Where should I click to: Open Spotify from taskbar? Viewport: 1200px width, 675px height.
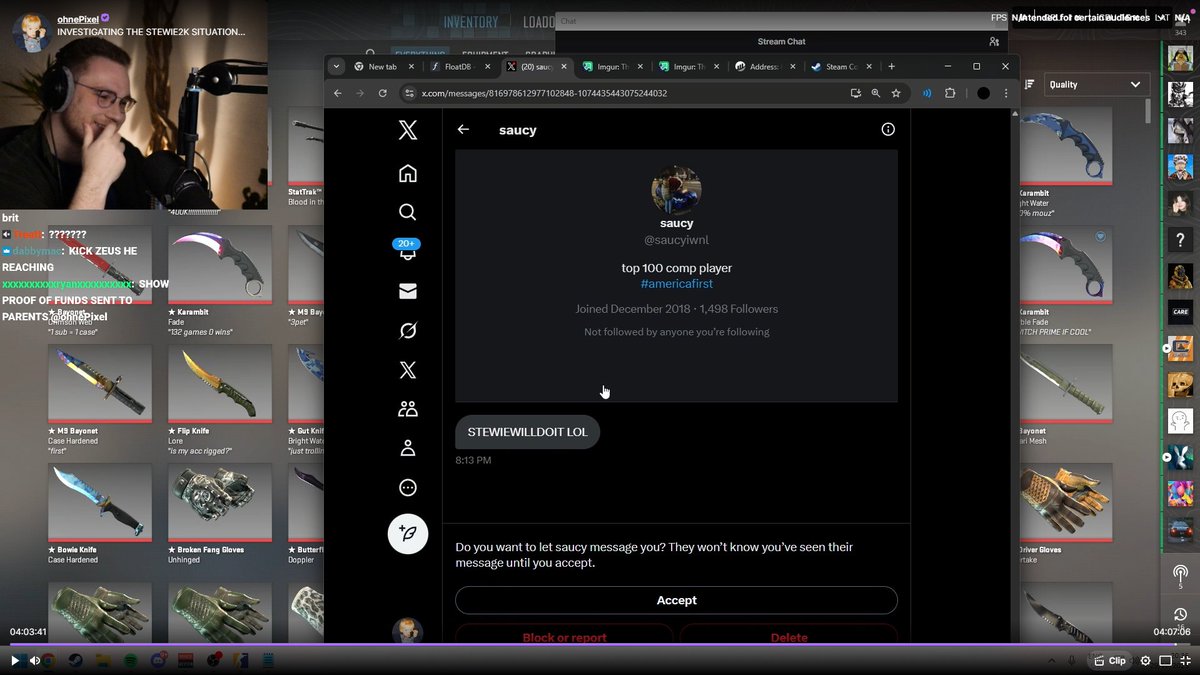point(130,661)
